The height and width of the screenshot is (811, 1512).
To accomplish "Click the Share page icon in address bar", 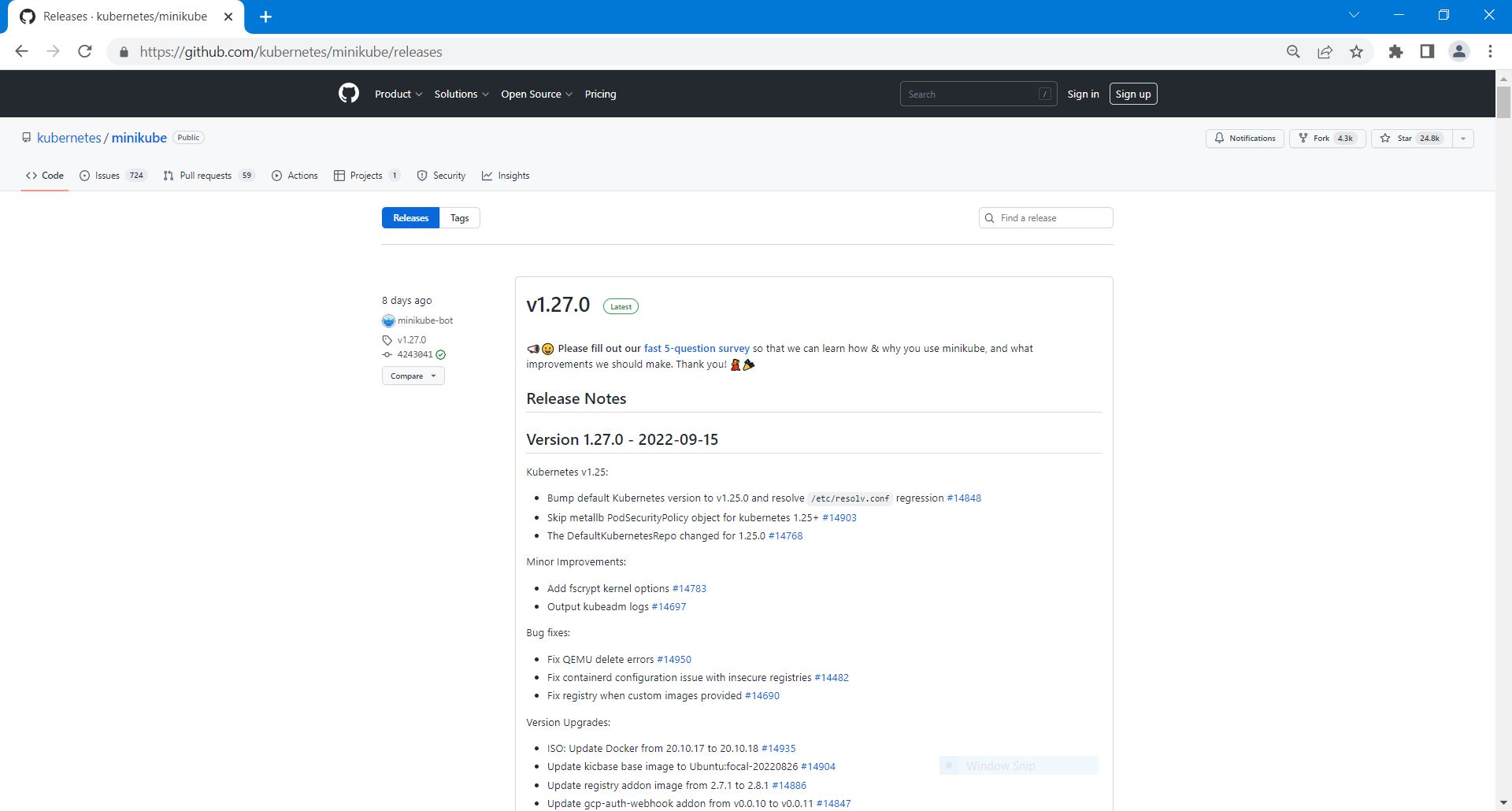I will (x=1325, y=52).
